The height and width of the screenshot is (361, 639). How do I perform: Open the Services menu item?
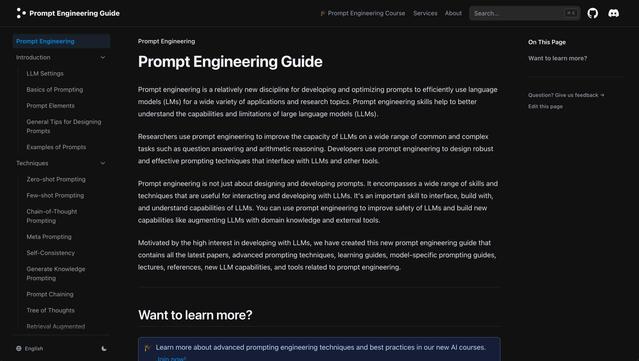click(x=425, y=13)
